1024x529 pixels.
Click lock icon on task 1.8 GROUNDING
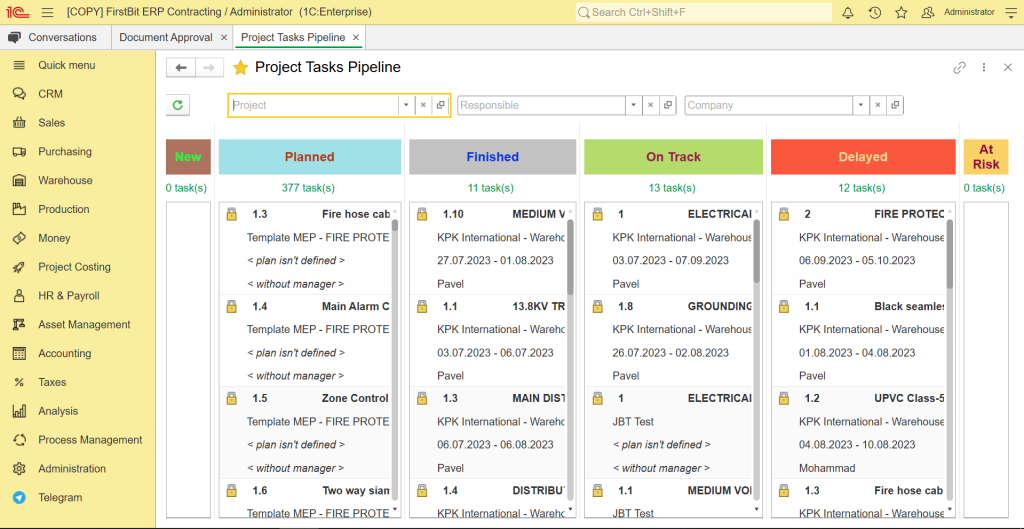pos(597,306)
